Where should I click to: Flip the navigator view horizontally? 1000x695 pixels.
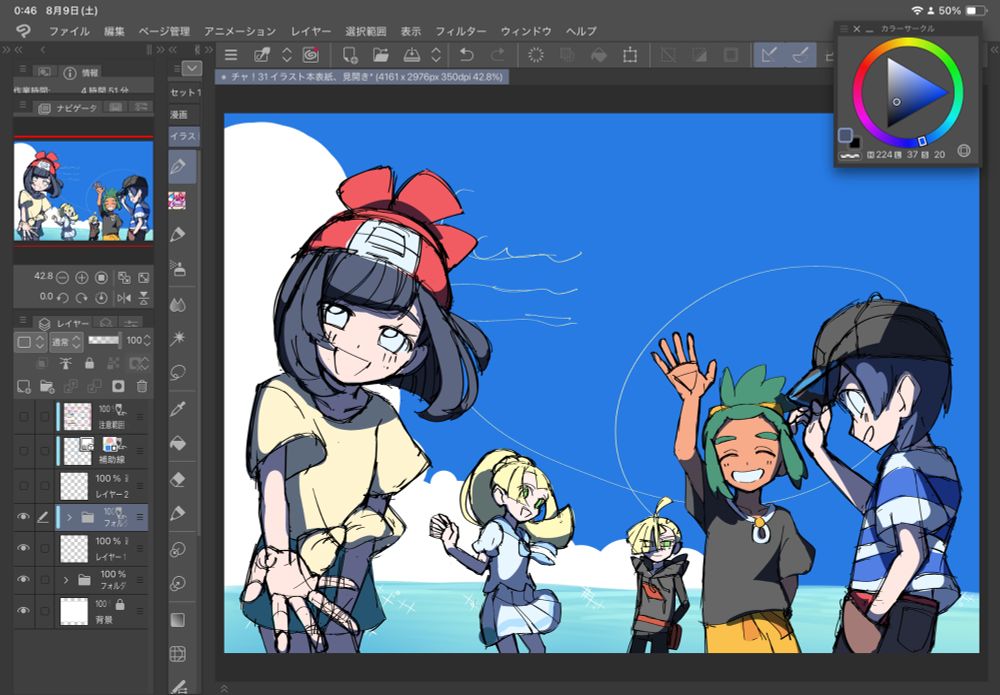[x=124, y=297]
